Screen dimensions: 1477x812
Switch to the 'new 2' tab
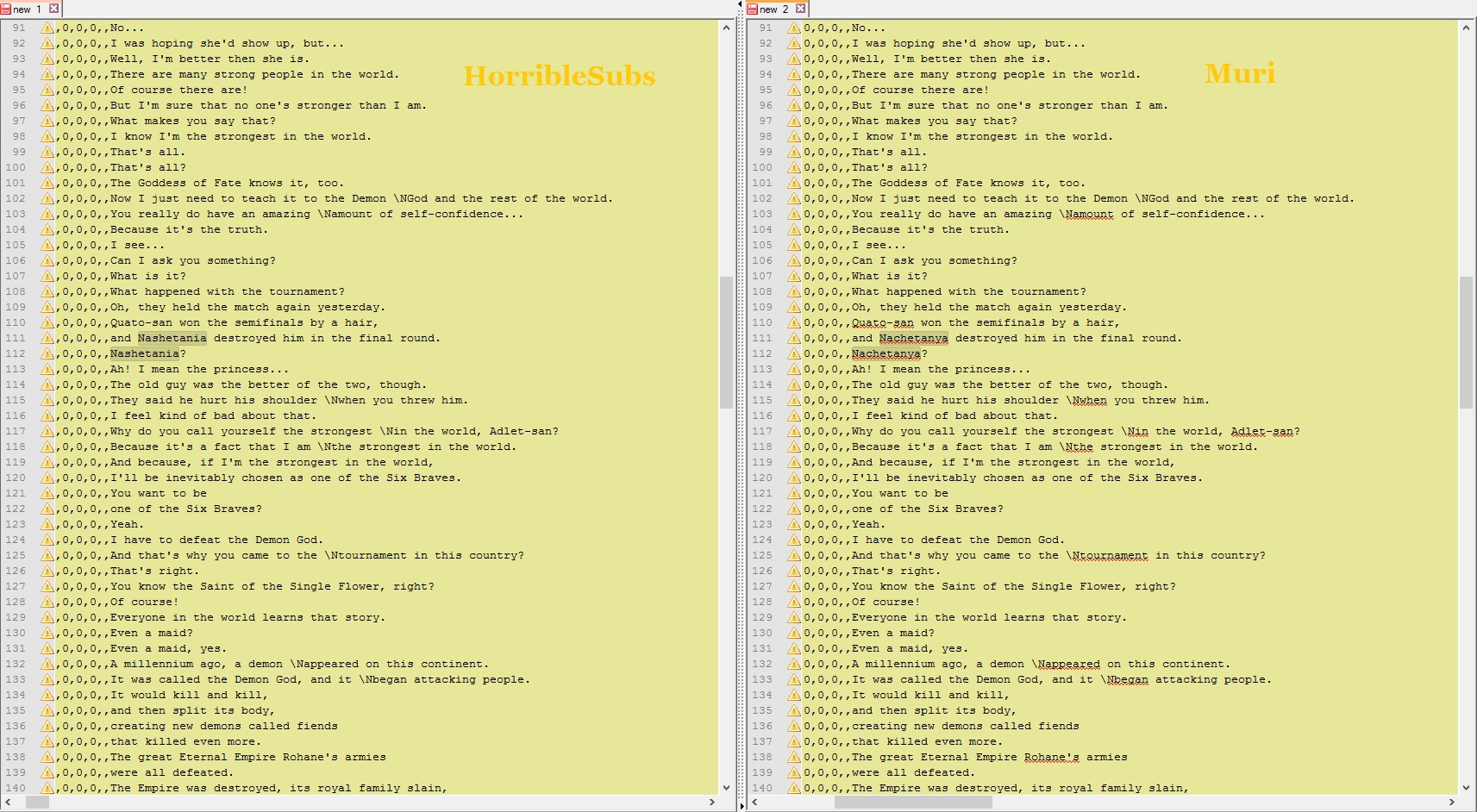coord(776,9)
